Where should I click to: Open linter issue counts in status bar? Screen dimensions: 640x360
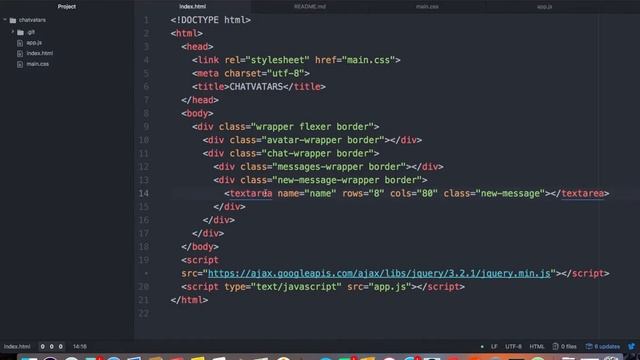51,347
